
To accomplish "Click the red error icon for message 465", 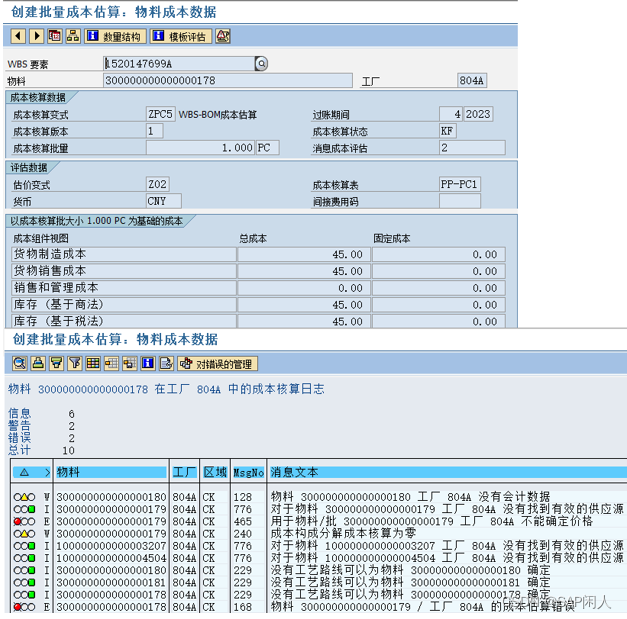I will 24,521.
